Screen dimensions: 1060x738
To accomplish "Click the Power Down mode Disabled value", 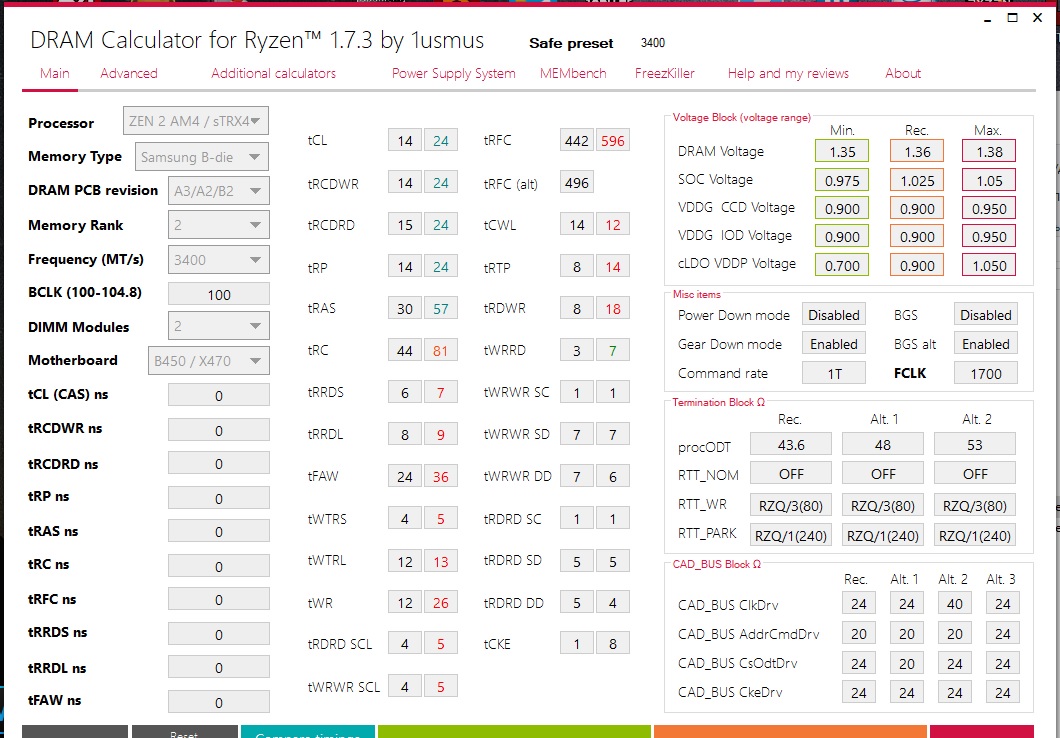I will point(834,315).
